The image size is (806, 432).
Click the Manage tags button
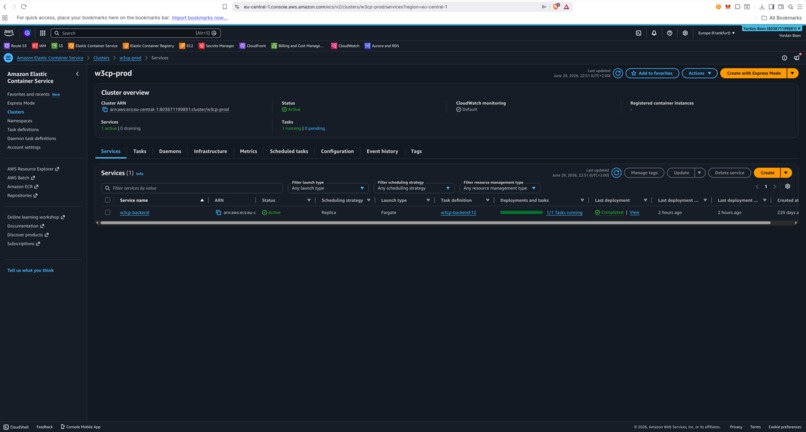coord(644,173)
